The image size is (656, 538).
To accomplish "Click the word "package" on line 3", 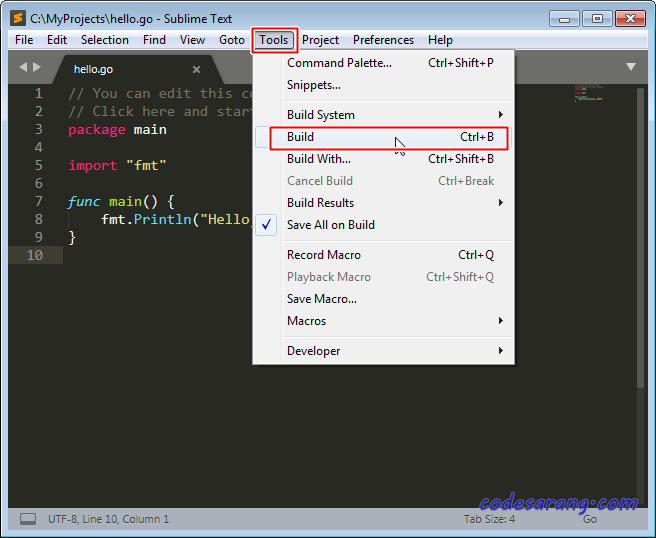I will [x=97, y=130].
